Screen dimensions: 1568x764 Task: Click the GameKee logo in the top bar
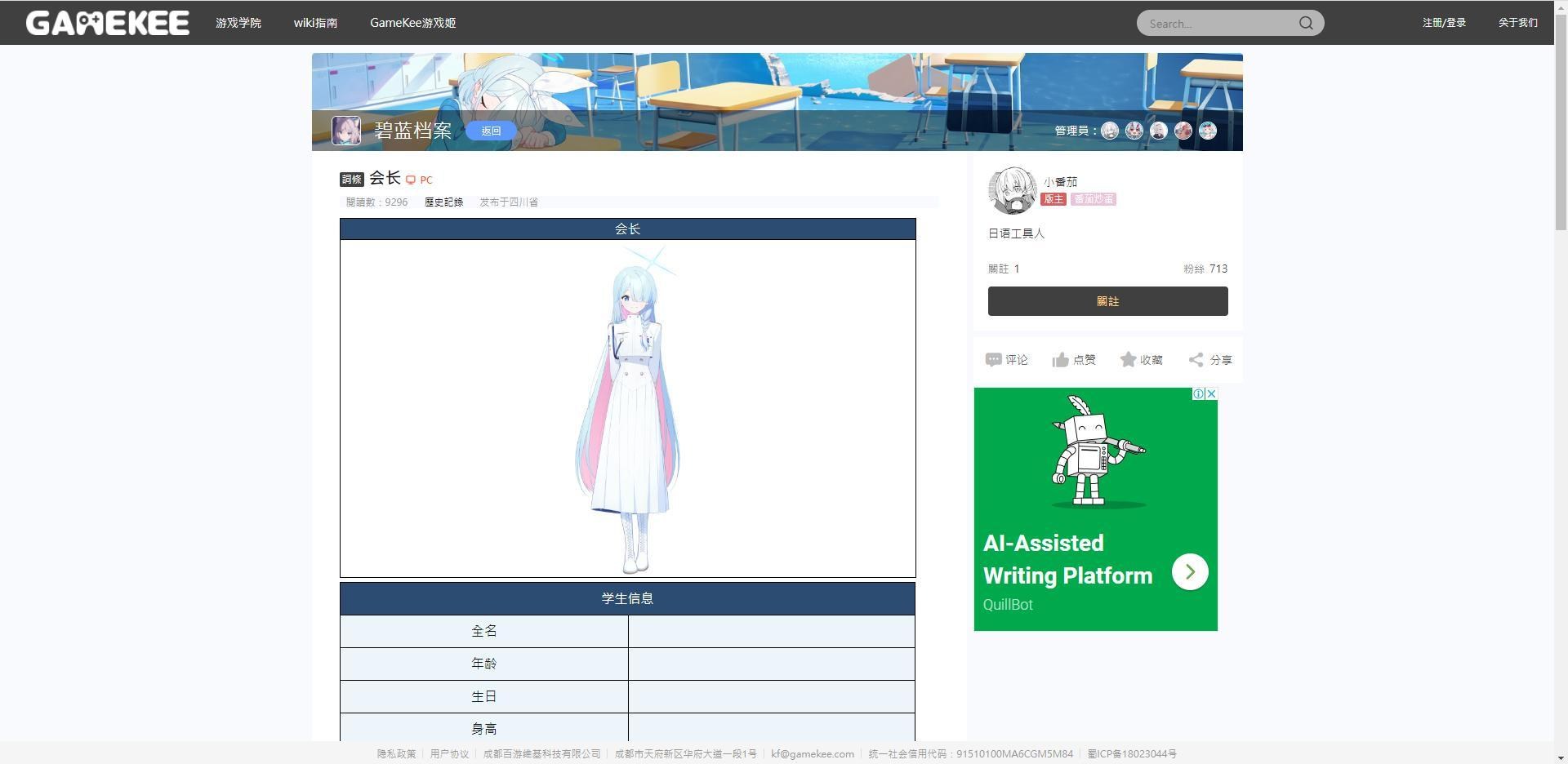click(106, 23)
